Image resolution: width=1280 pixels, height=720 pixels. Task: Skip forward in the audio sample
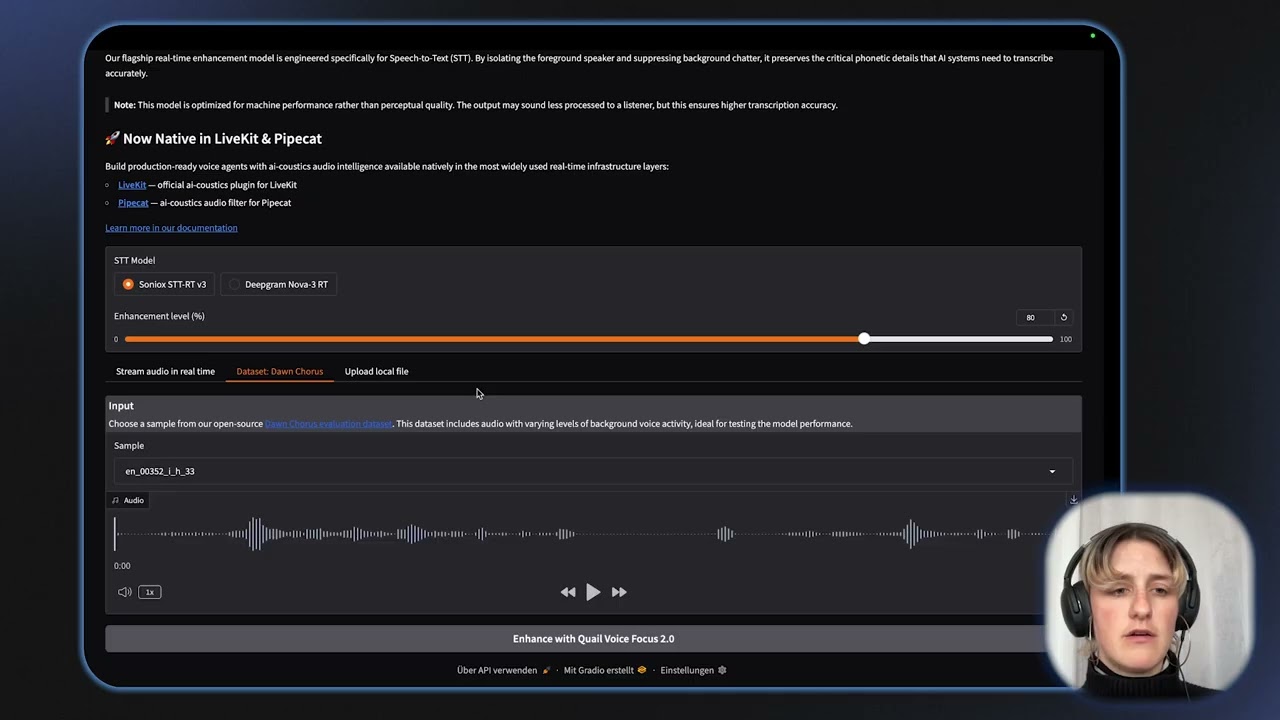[619, 592]
